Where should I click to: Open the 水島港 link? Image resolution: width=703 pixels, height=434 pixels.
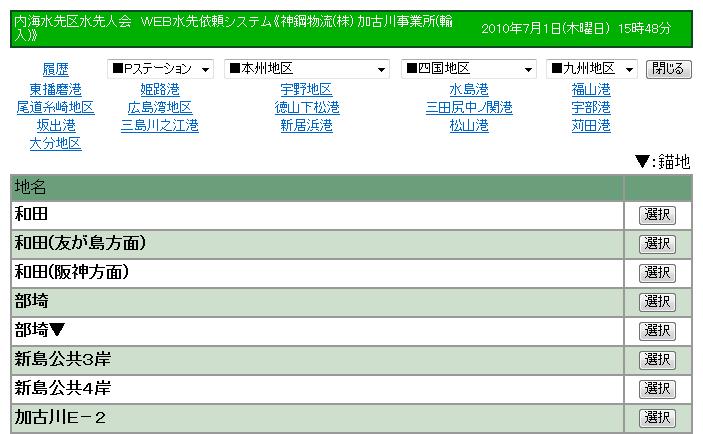click(469, 90)
